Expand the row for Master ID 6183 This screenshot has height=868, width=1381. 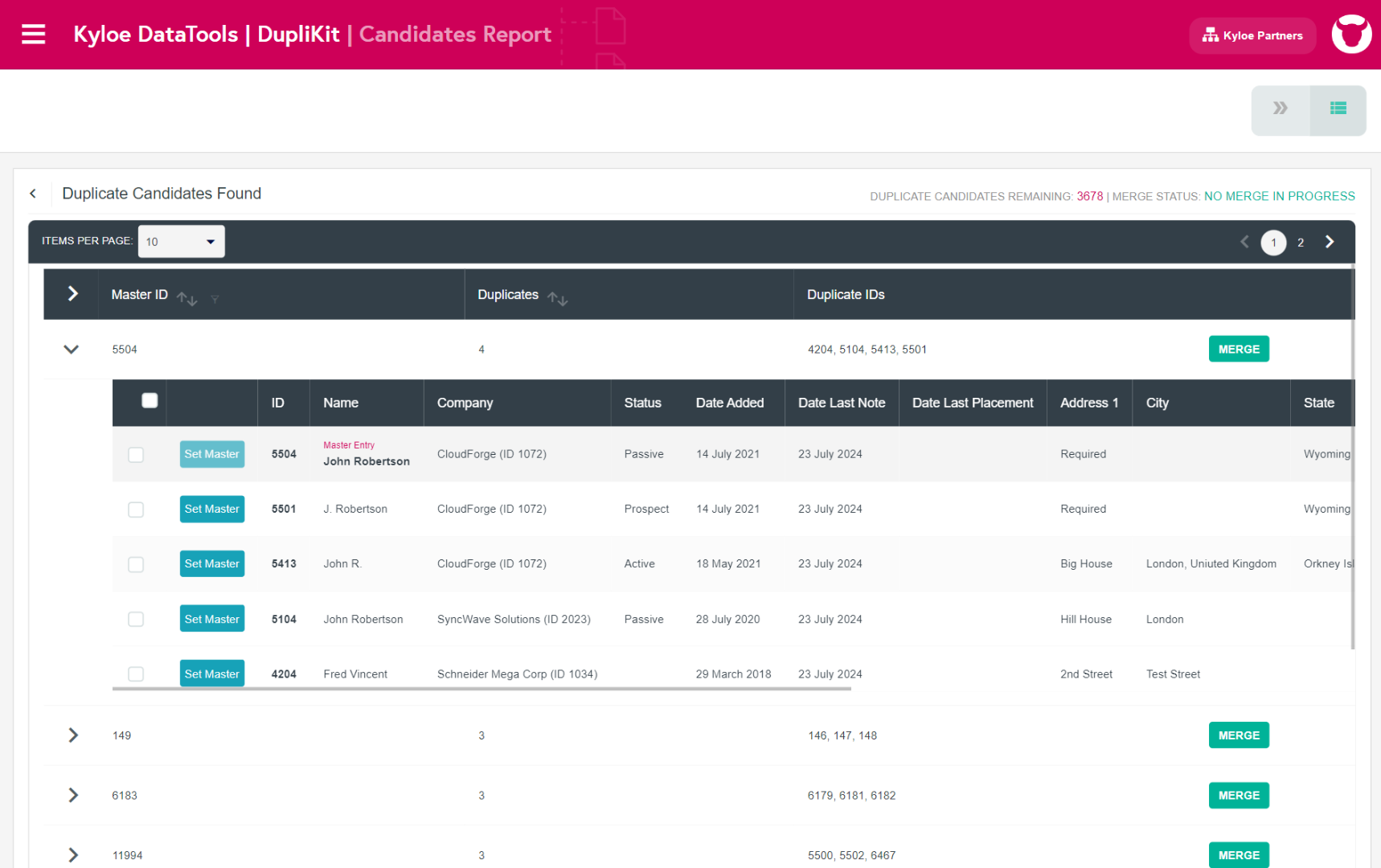click(73, 796)
